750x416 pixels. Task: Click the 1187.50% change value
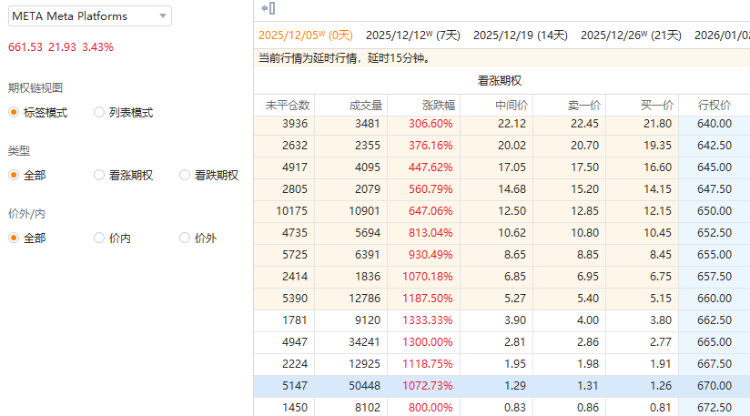coord(428,298)
